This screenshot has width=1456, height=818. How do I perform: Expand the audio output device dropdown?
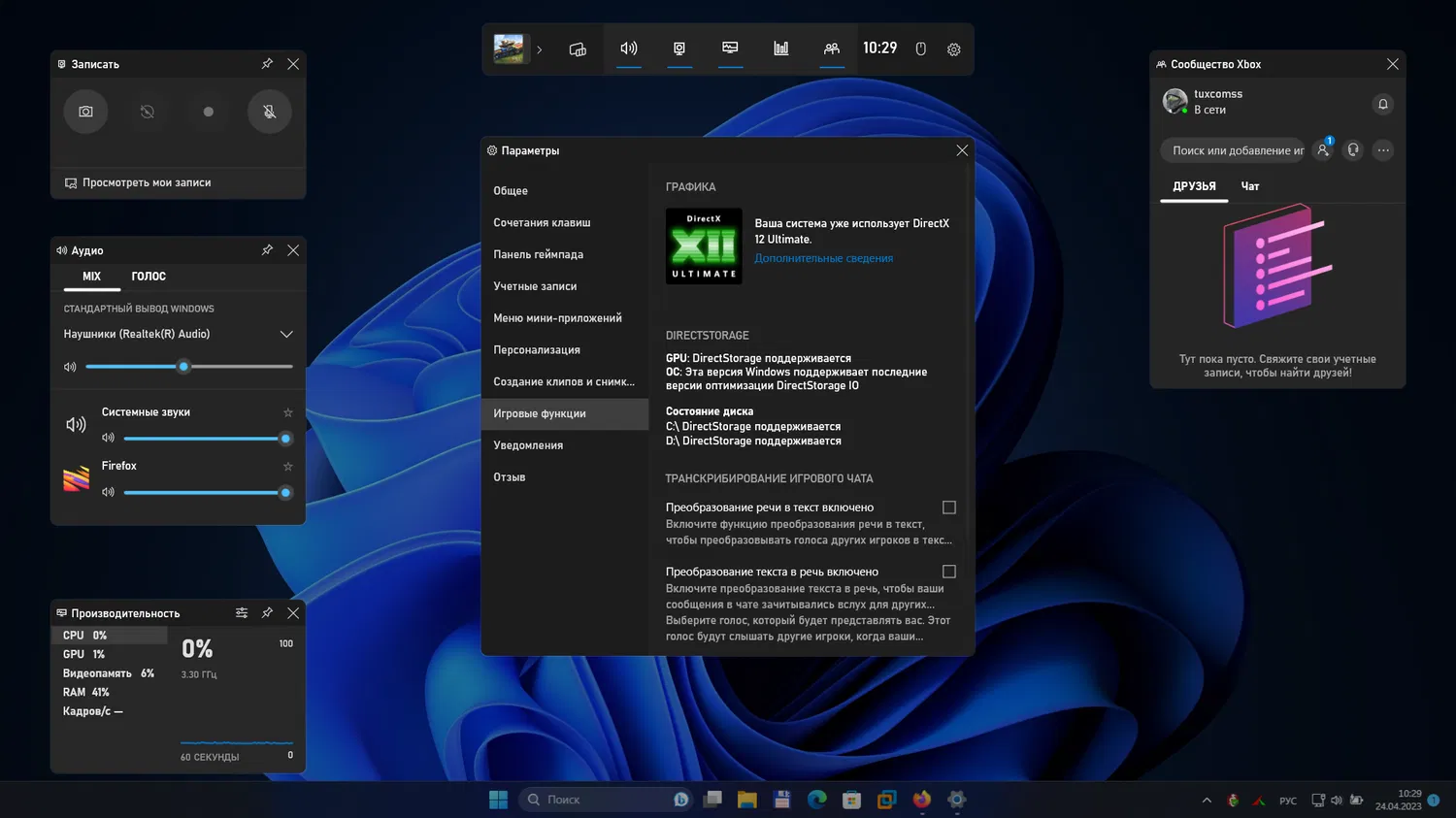(x=286, y=335)
